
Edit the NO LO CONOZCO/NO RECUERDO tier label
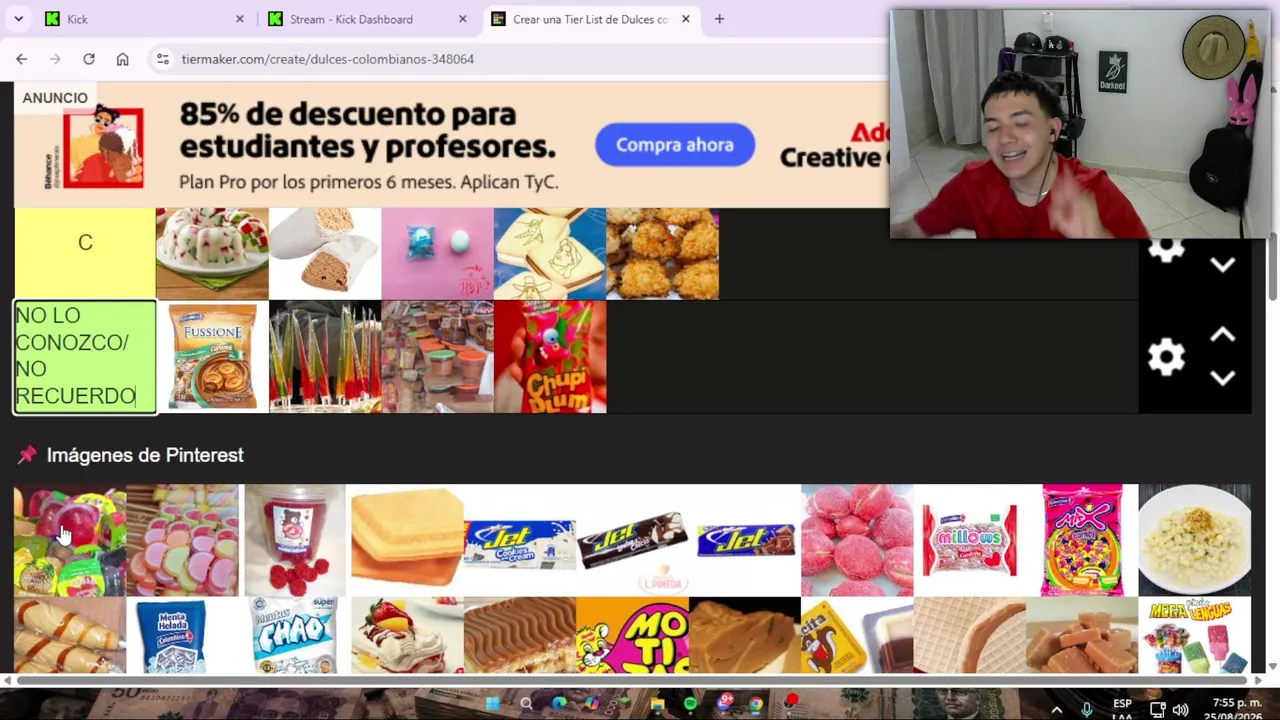[85, 356]
